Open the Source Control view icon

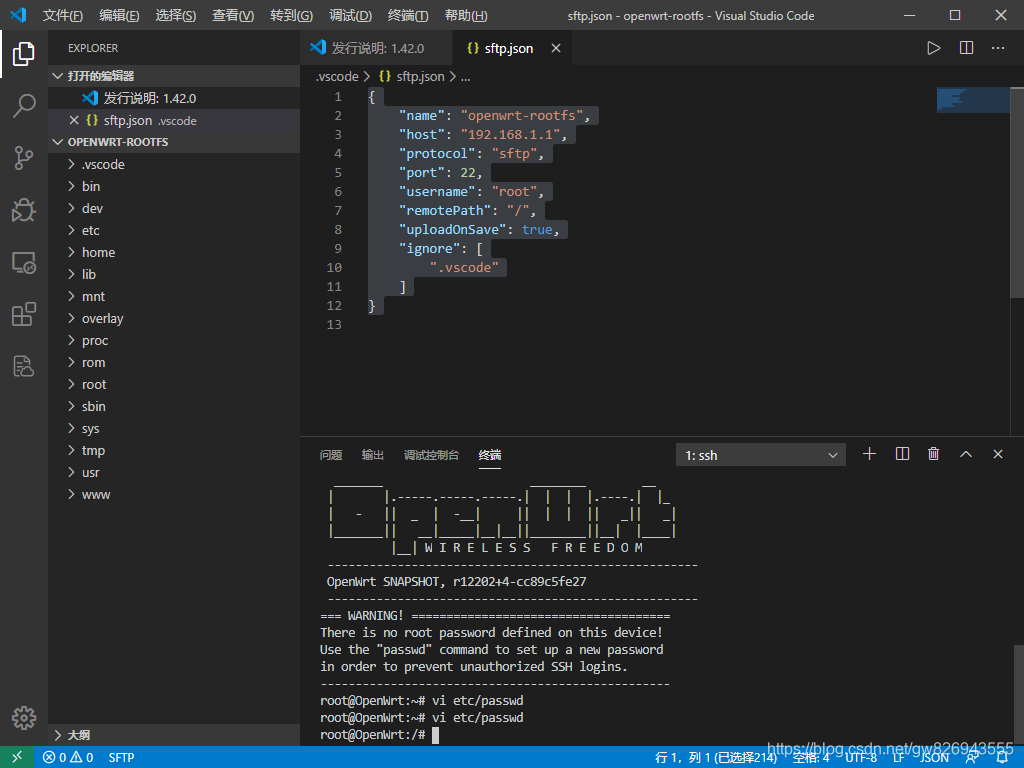(24, 157)
